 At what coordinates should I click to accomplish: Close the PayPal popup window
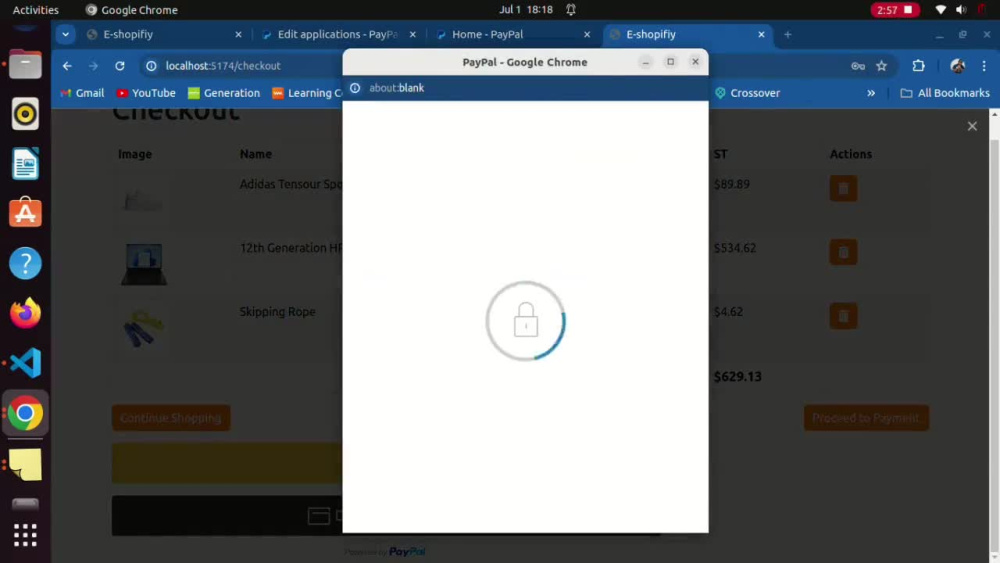point(695,62)
